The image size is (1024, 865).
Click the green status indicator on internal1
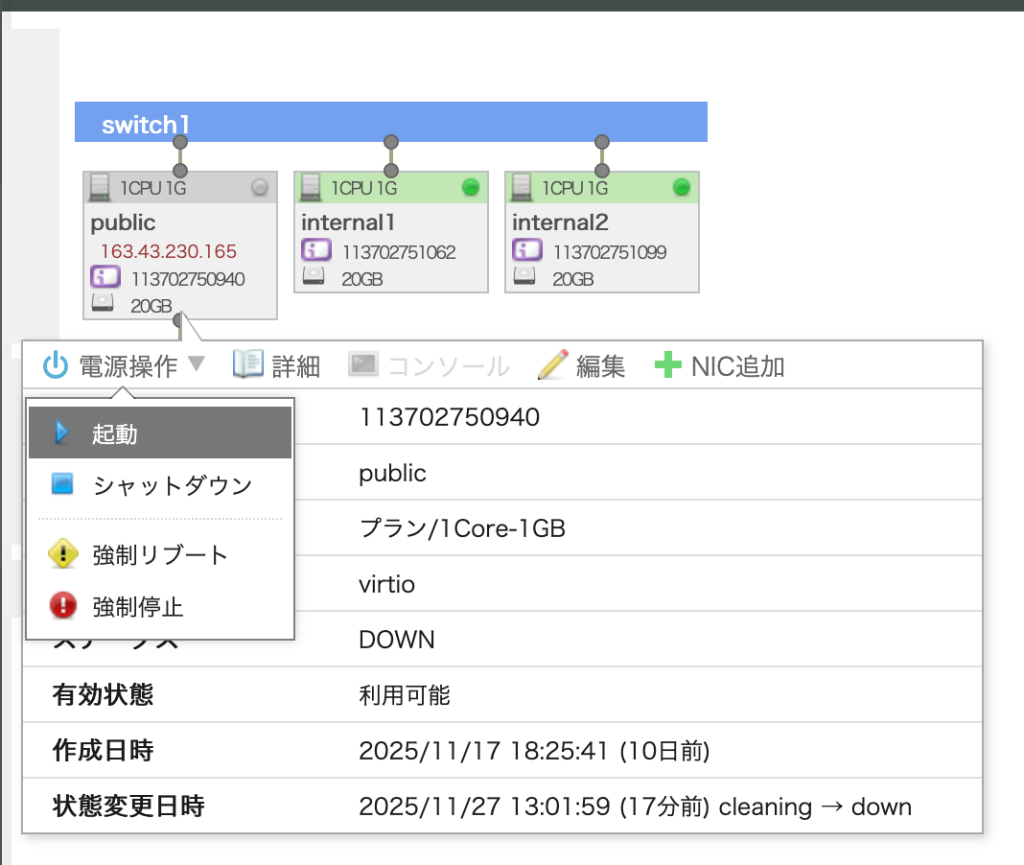[x=470, y=187]
